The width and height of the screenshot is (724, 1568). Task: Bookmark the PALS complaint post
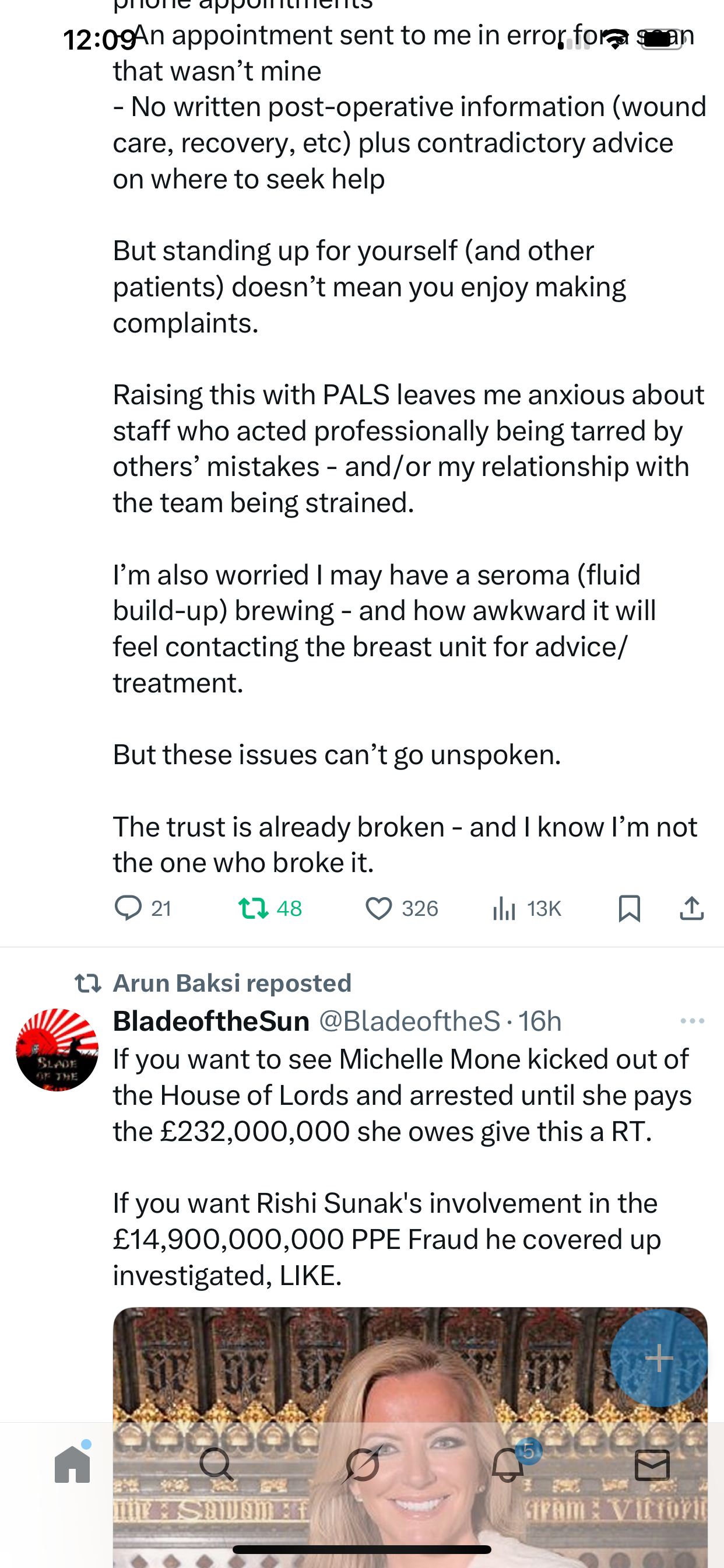click(x=629, y=908)
